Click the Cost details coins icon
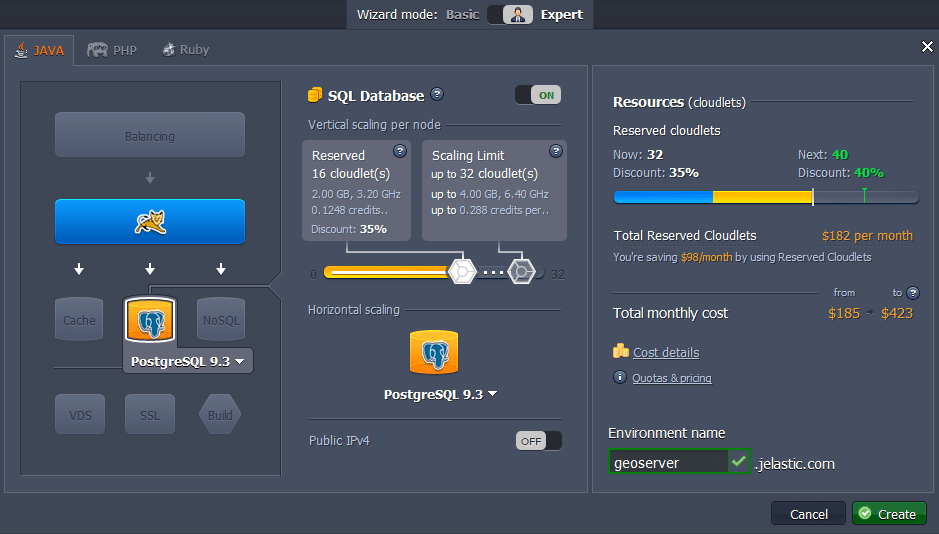939x534 pixels. point(621,351)
